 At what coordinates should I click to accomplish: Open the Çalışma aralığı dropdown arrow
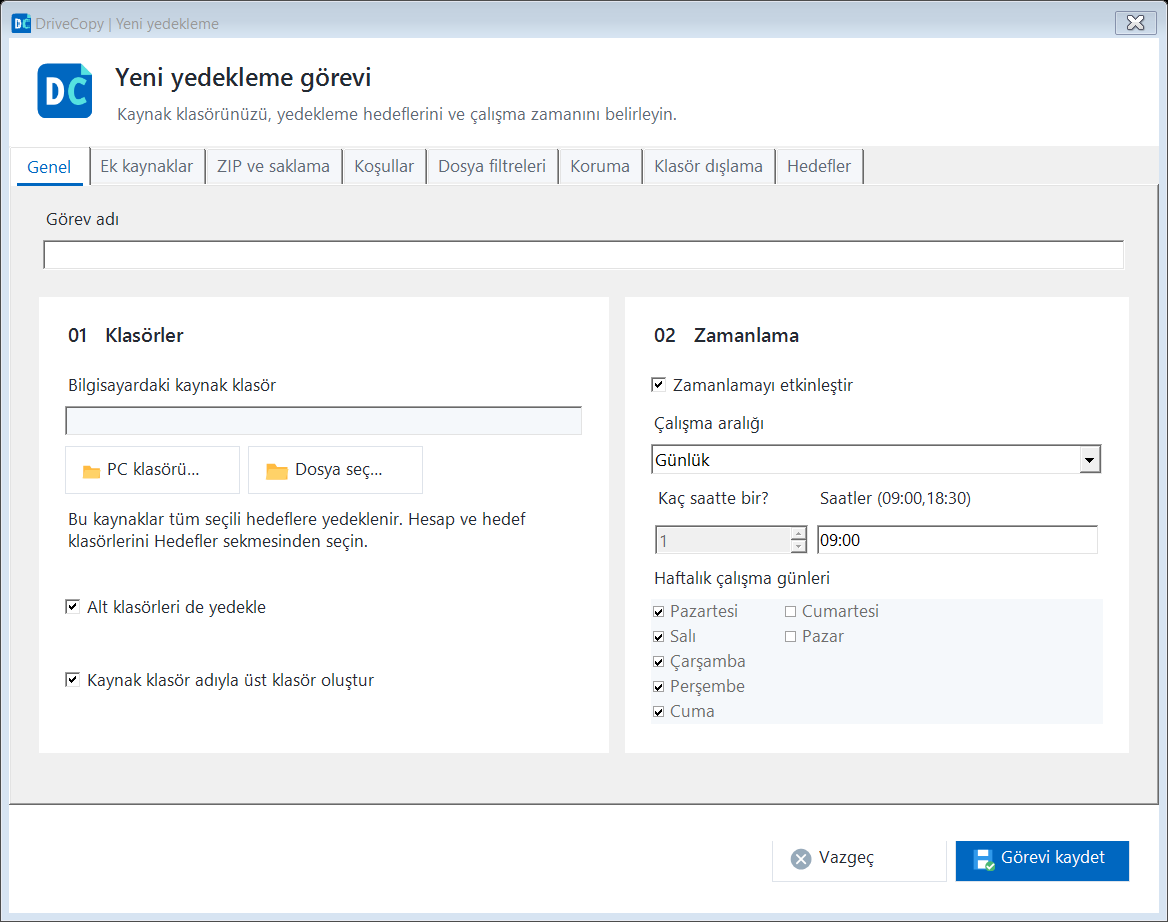[x=1089, y=460]
